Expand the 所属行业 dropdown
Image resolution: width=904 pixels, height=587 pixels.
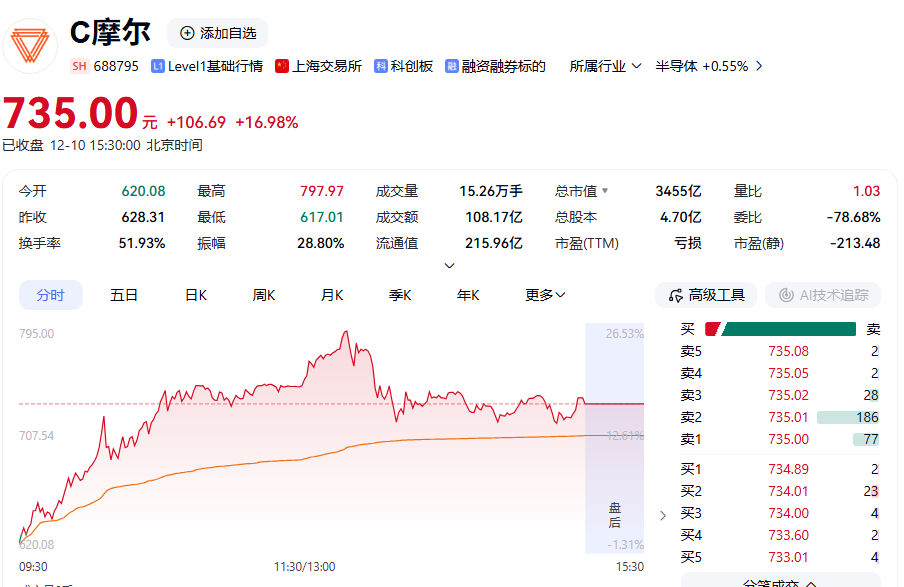[x=605, y=66]
